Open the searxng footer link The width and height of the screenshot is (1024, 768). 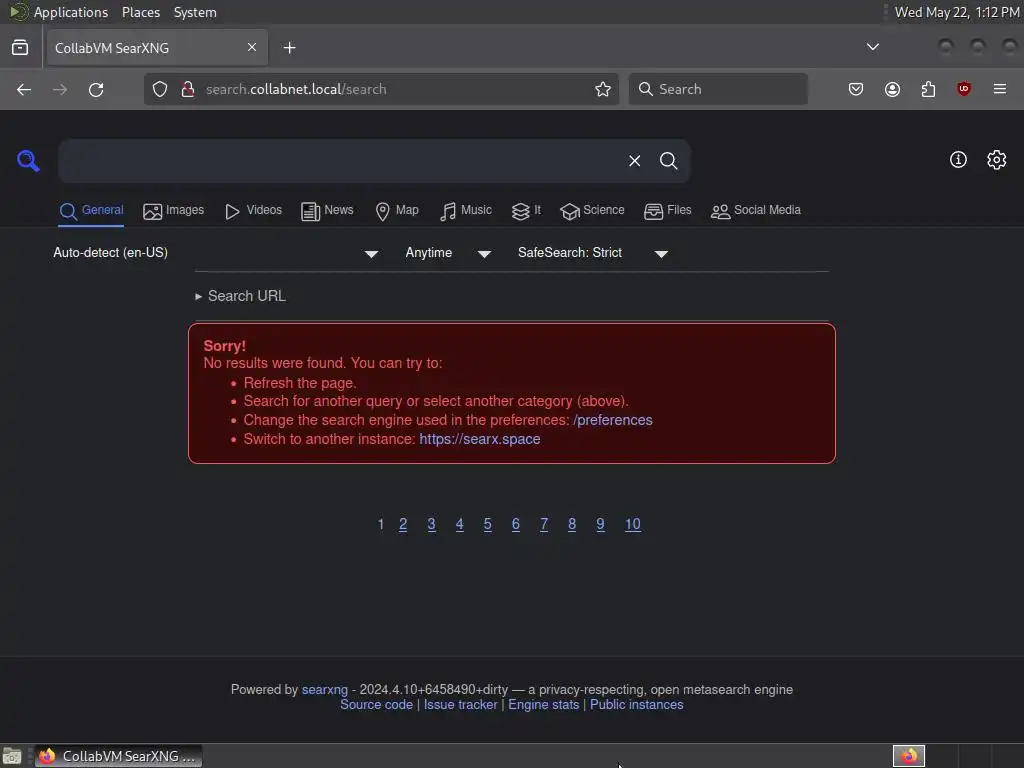pyautogui.click(x=325, y=690)
